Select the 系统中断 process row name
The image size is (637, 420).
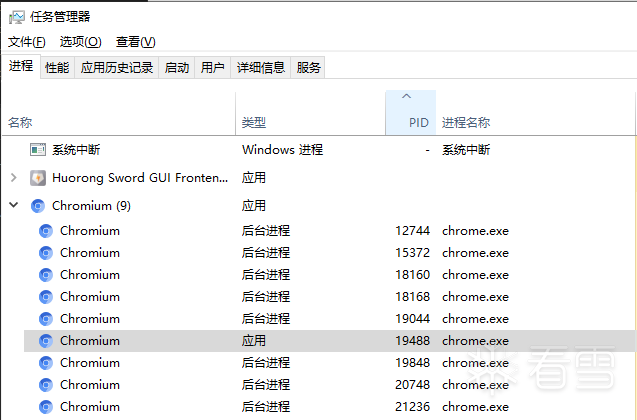click(76, 150)
